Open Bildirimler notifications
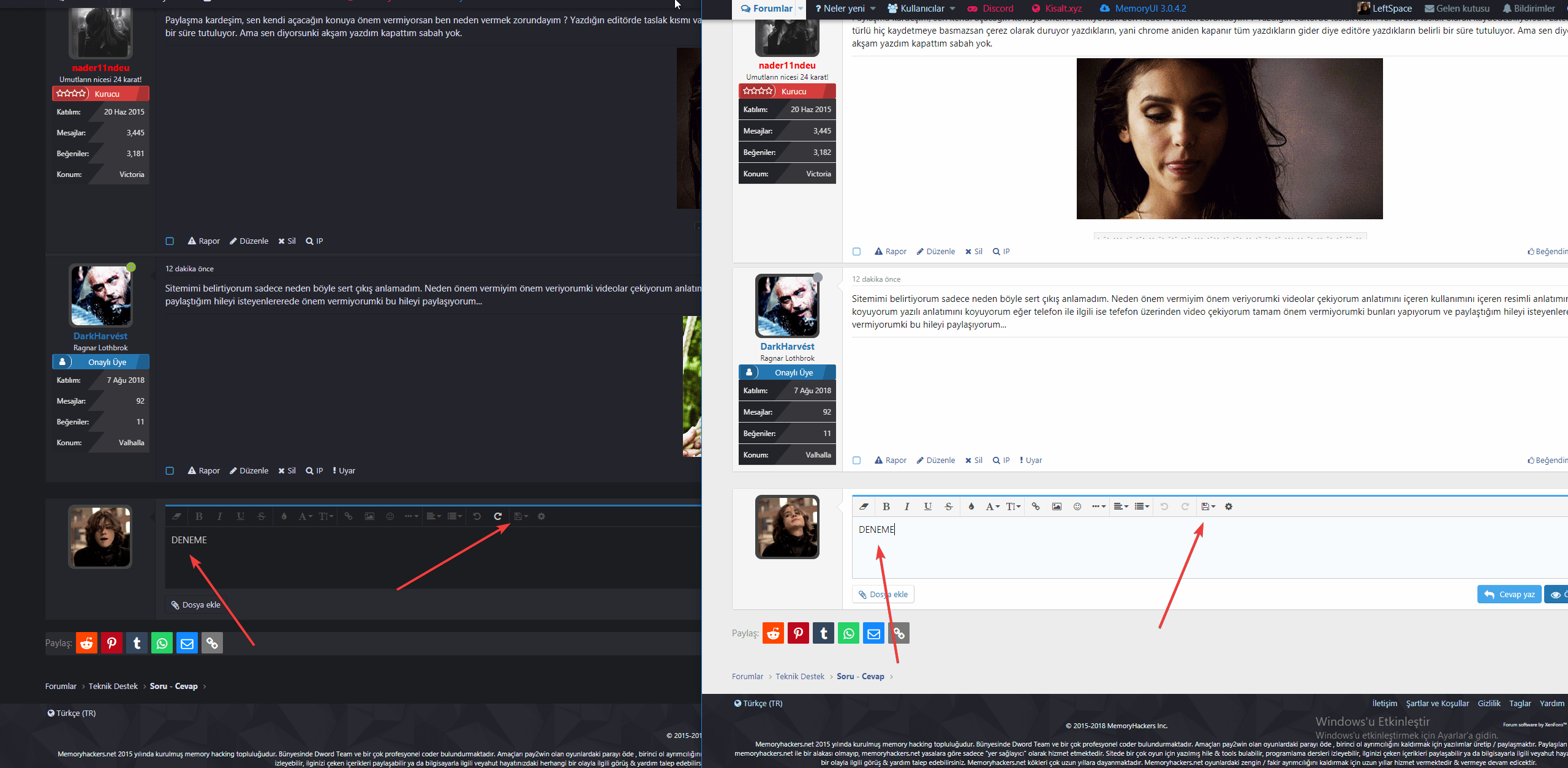 pos(1529,9)
